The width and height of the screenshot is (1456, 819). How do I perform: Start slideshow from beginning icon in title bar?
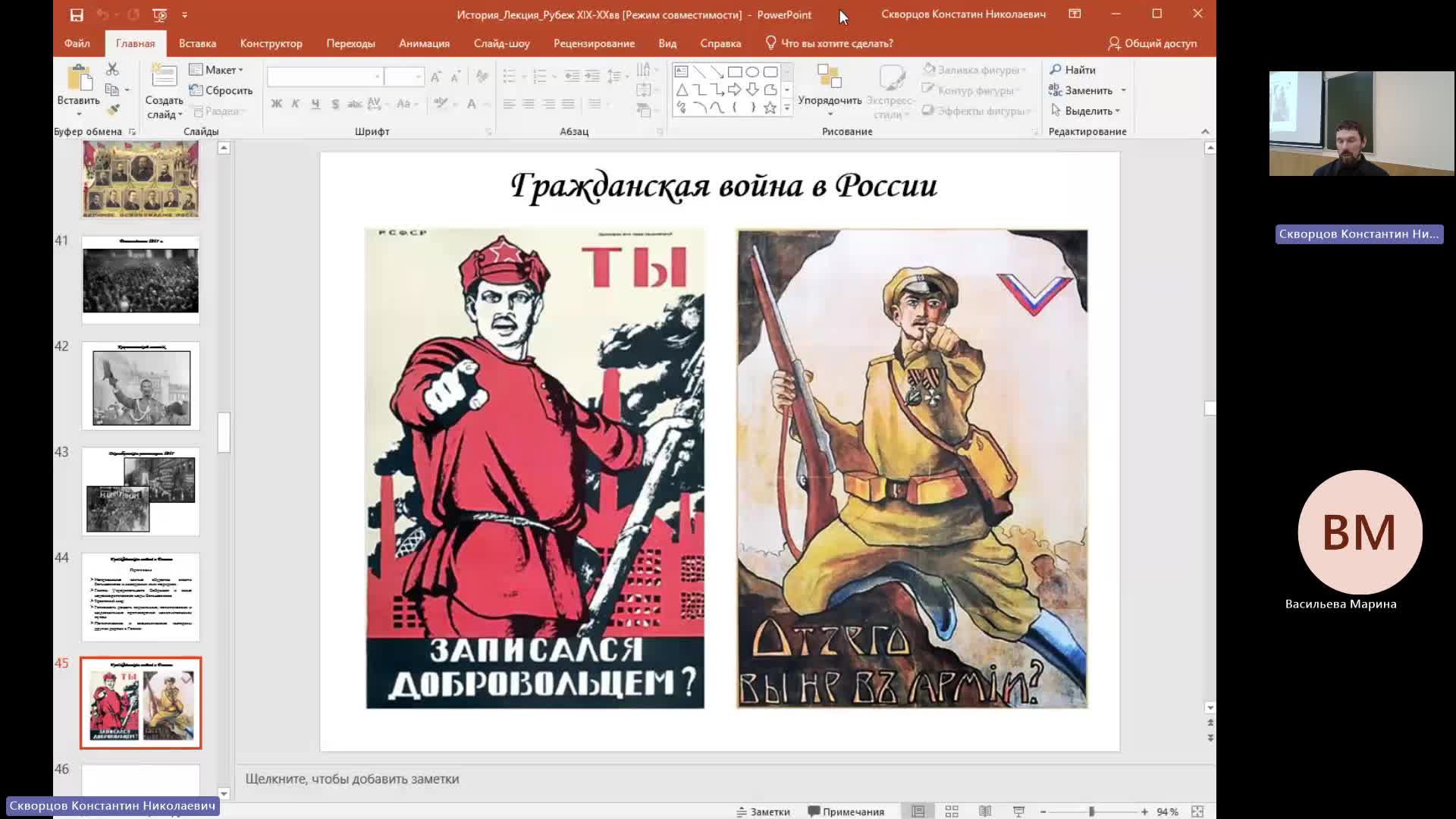coord(159,14)
